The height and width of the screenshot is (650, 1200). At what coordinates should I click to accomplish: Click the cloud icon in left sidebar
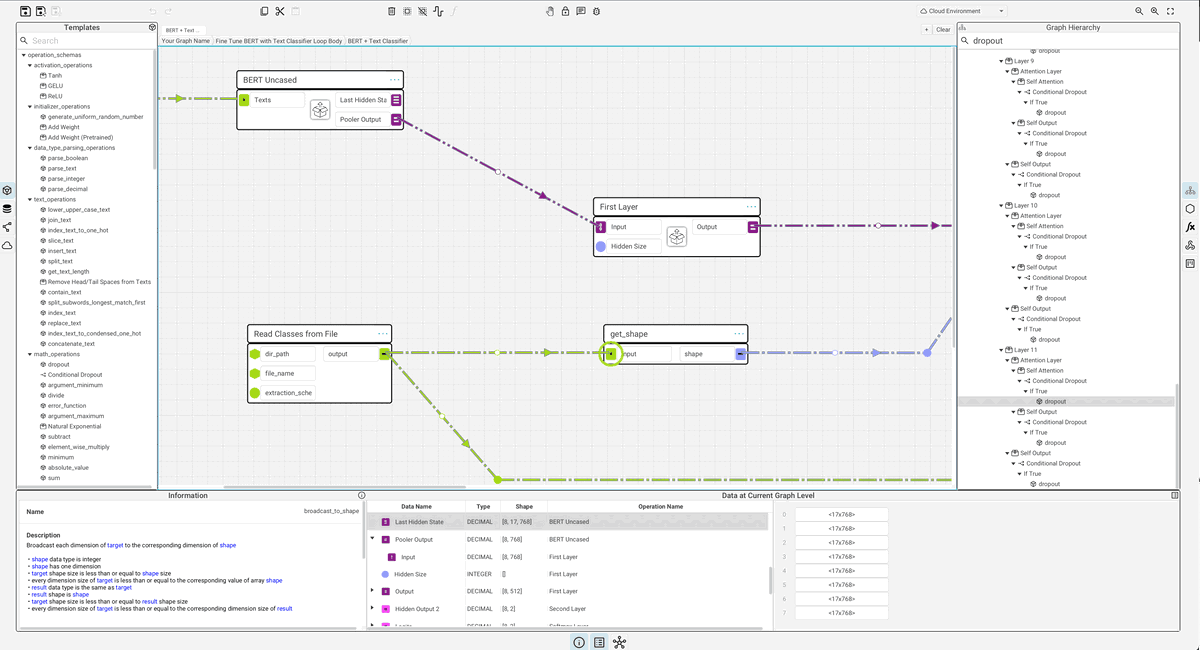pyautogui.click(x=7, y=245)
